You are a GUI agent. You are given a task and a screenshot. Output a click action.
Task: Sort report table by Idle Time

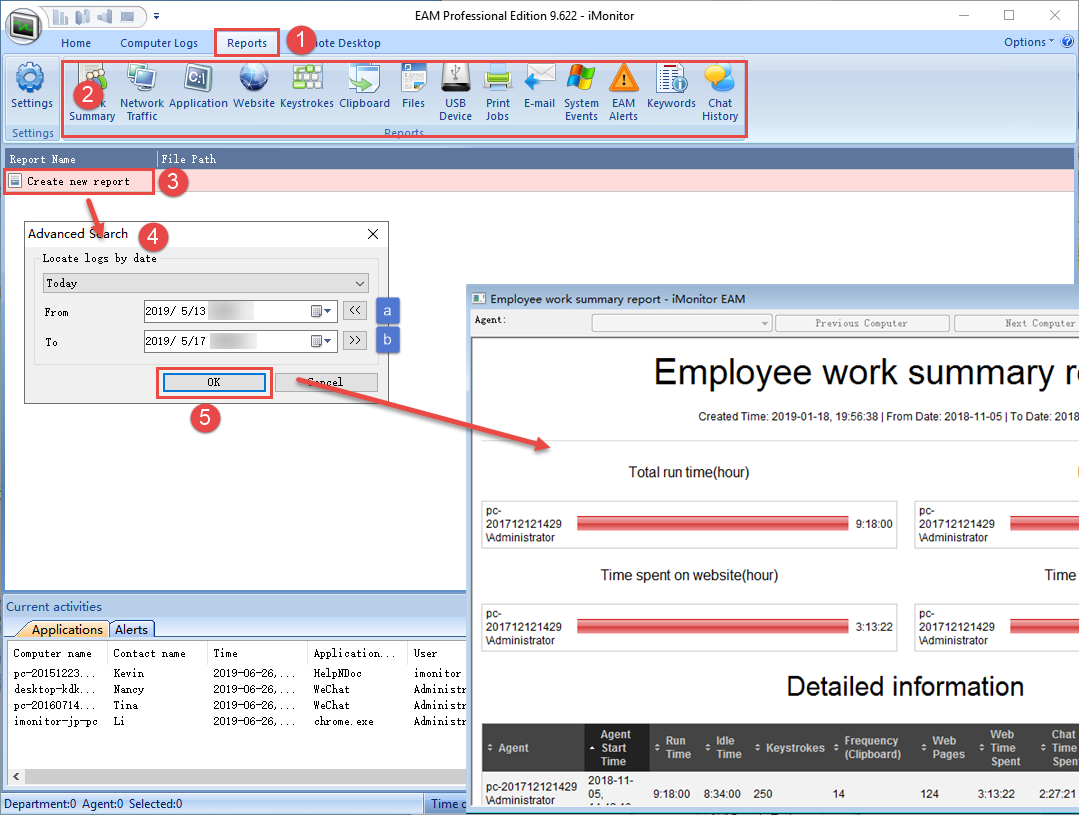point(725,748)
